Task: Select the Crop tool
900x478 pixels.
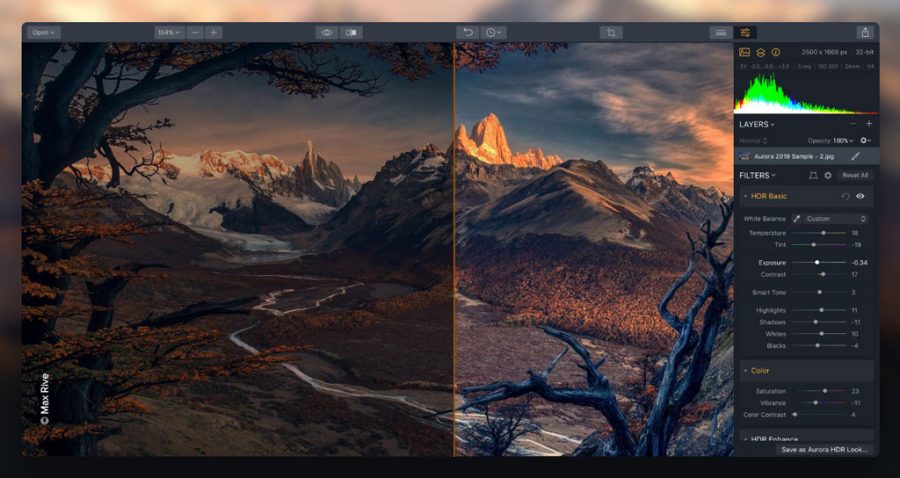Action: [x=611, y=33]
